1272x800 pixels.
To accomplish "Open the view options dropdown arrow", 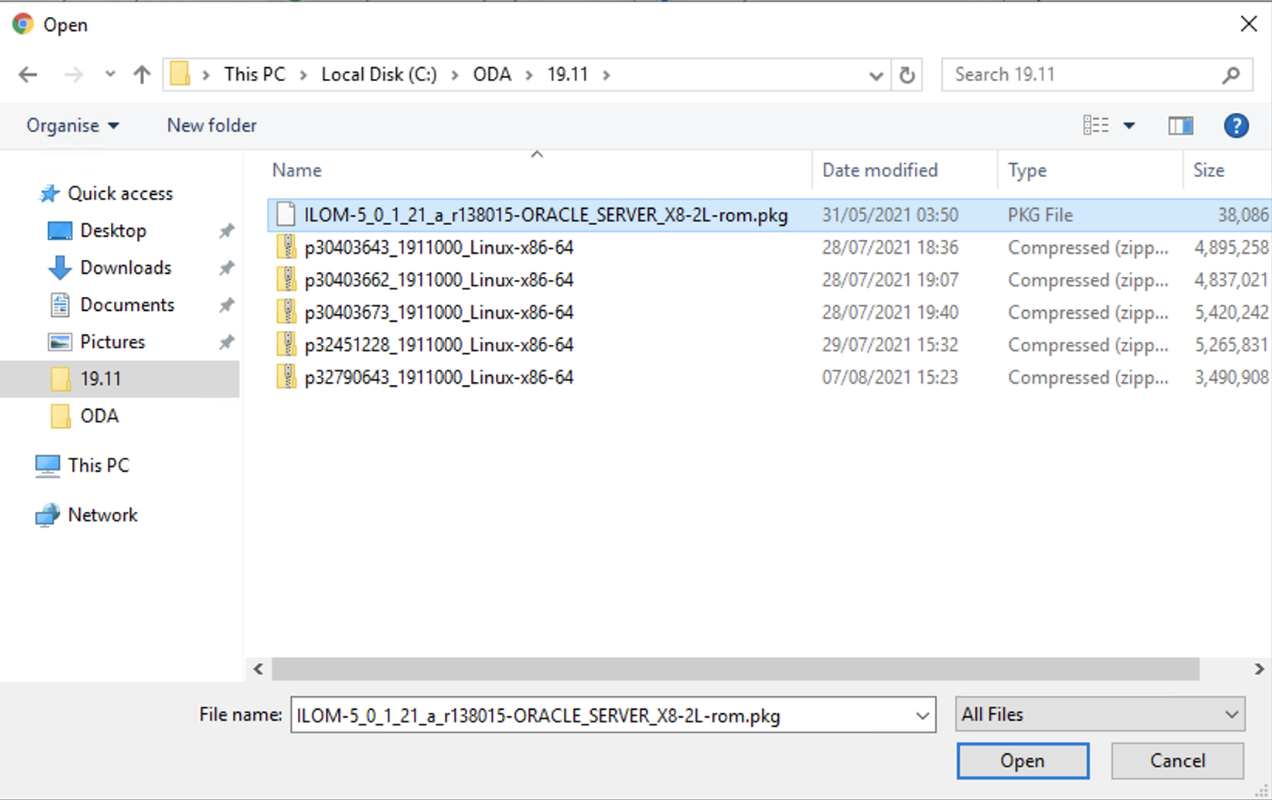I will (x=1129, y=125).
